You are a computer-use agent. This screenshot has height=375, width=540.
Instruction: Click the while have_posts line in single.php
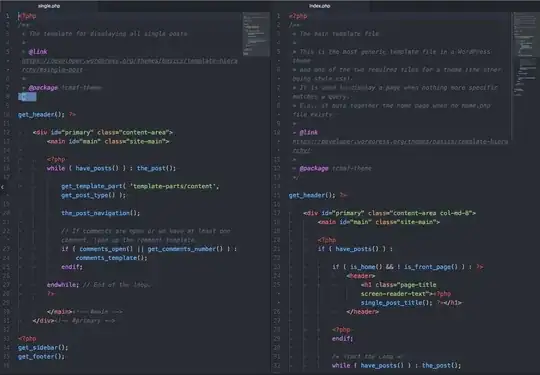111,168
